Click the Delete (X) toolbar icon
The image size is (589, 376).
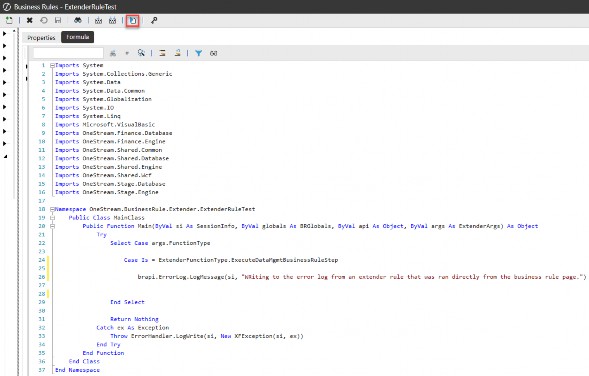coord(29,20)
